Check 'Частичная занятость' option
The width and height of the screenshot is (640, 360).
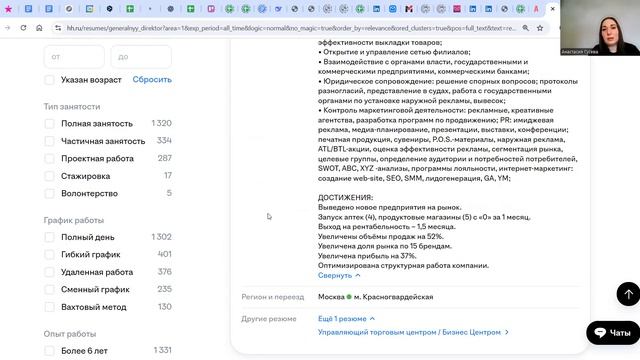(49, 141)
